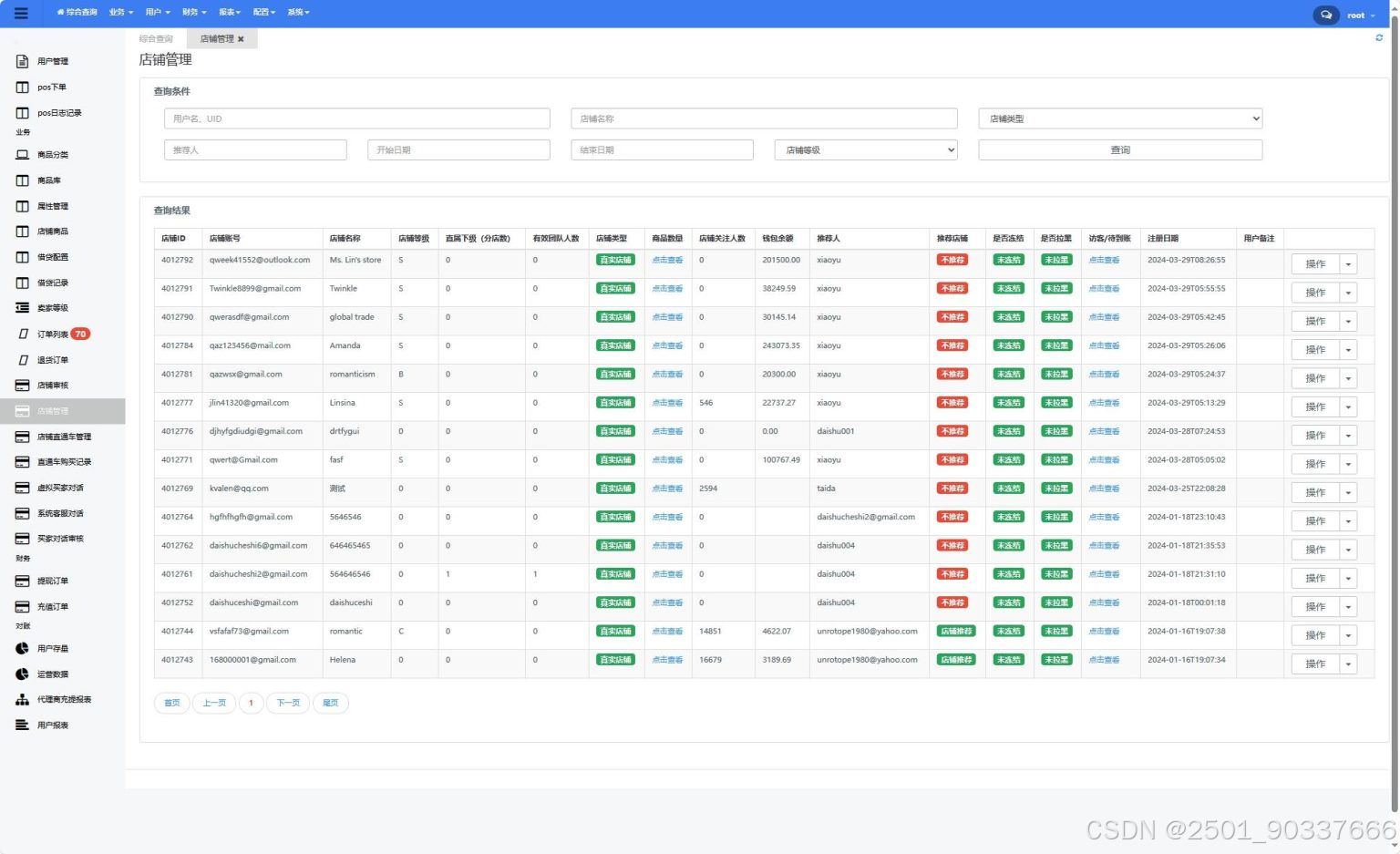This screenshot has width=1400, height=854.
Task: Switch to the 综合查询 tab
Action: [156, 39]
